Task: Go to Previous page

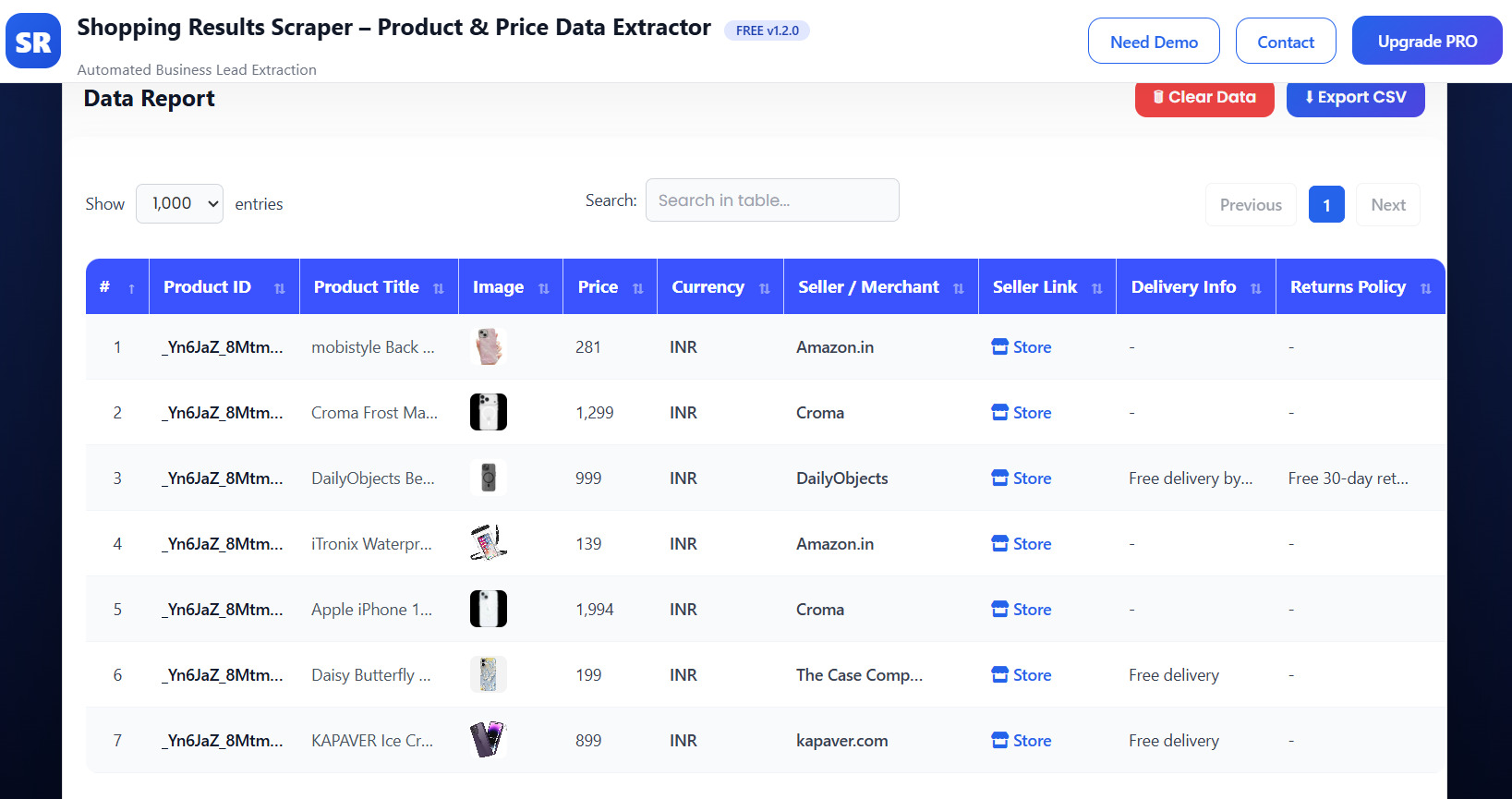Action: click(x=1251, y=205)
